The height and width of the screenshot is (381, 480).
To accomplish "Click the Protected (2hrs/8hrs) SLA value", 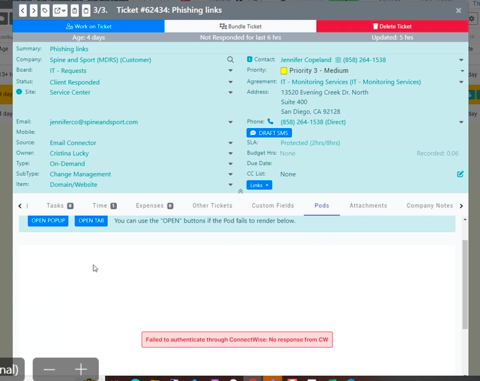I will pyautogui.click(x=310, y=143).
